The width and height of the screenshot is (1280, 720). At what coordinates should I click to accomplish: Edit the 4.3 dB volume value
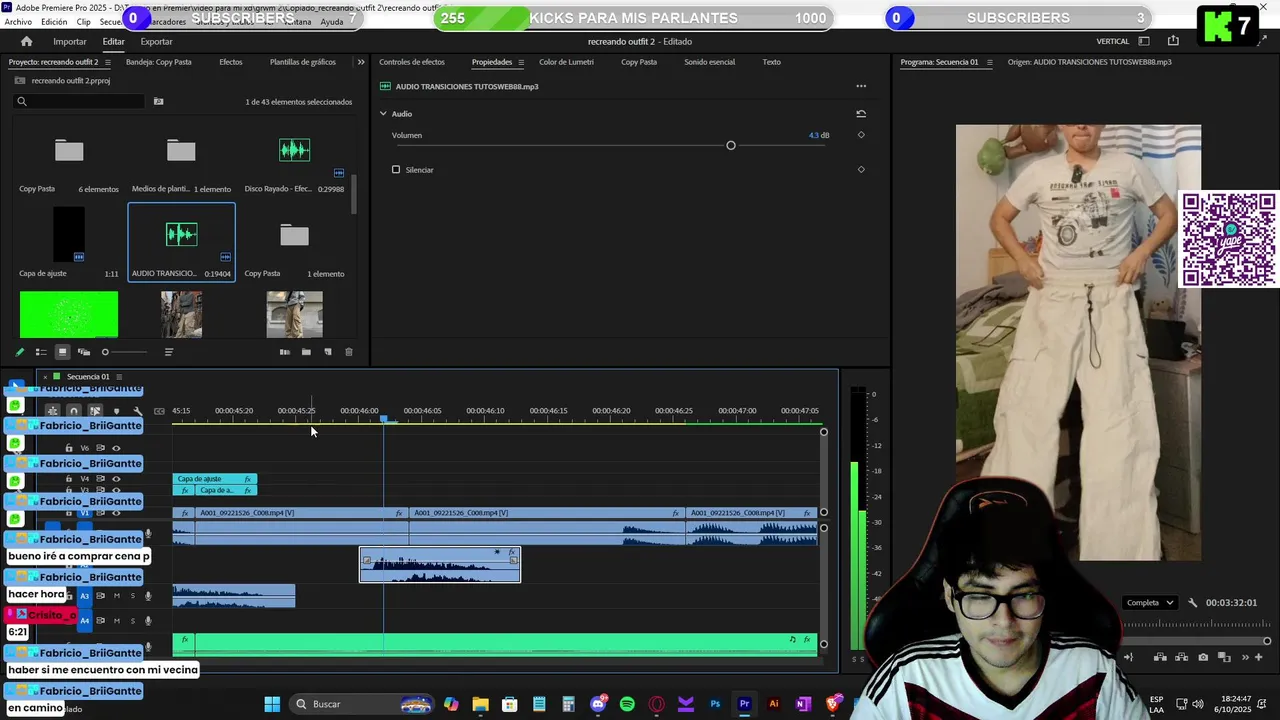tap(819, 135)
